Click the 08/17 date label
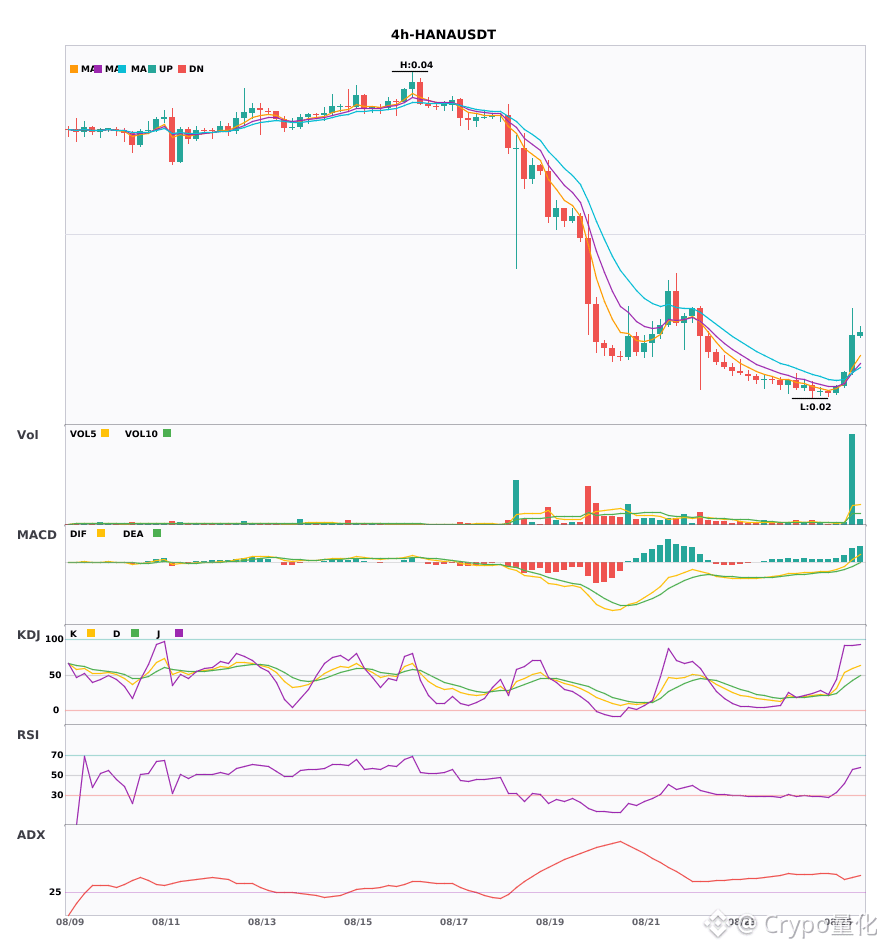This screenshot has width=885, height=950. click(x=454, y=922)
